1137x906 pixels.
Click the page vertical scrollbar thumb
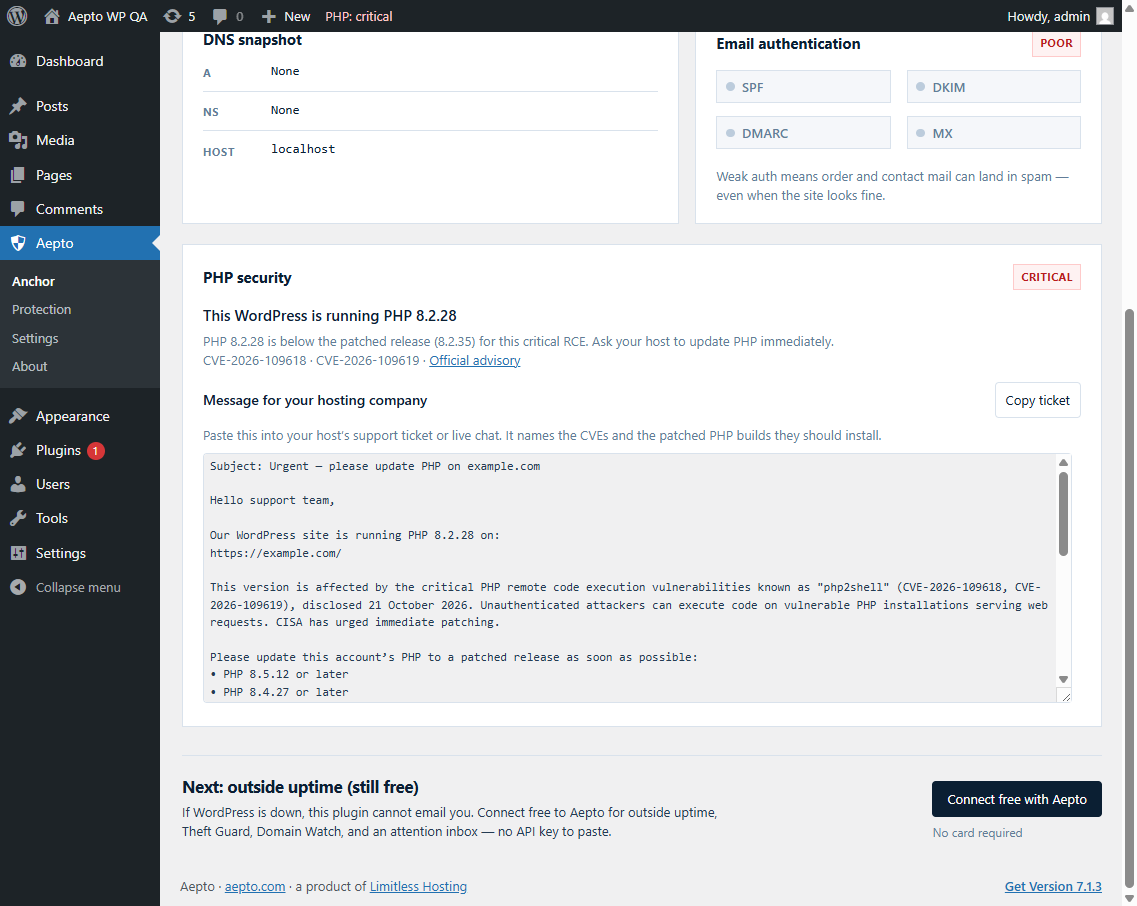coord(1129,598)
